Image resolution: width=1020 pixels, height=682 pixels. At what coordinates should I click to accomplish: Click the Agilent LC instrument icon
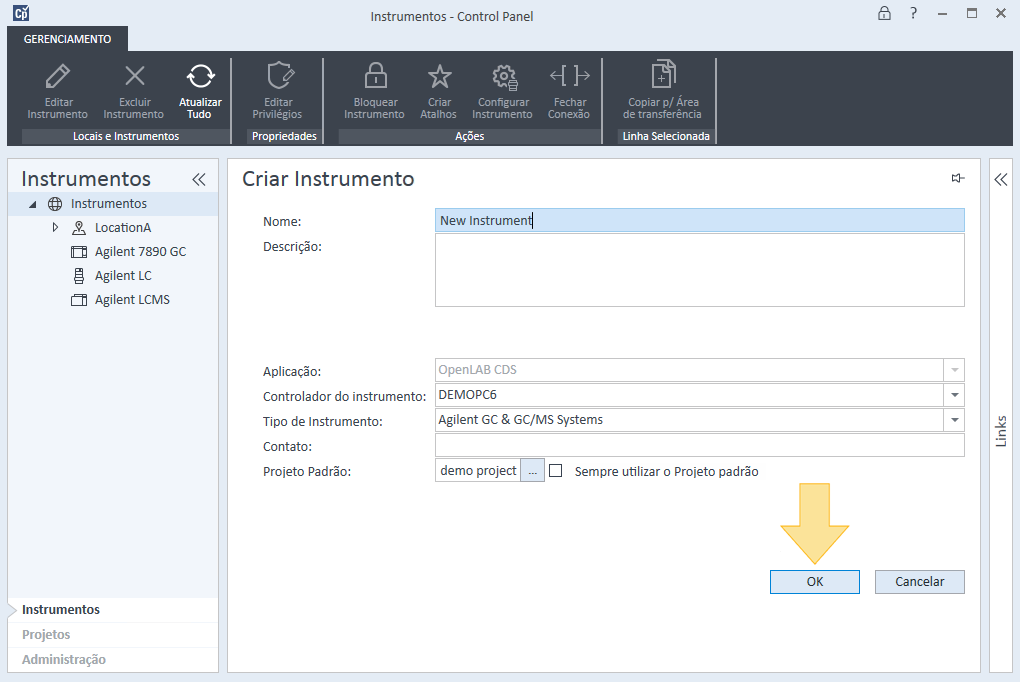point(79,276)
